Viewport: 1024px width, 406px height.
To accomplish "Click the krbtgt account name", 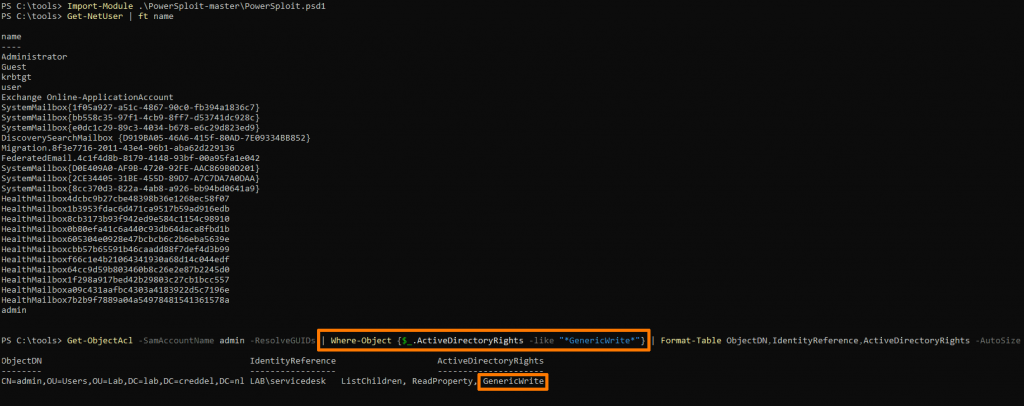I will click(x=17, y=77).
